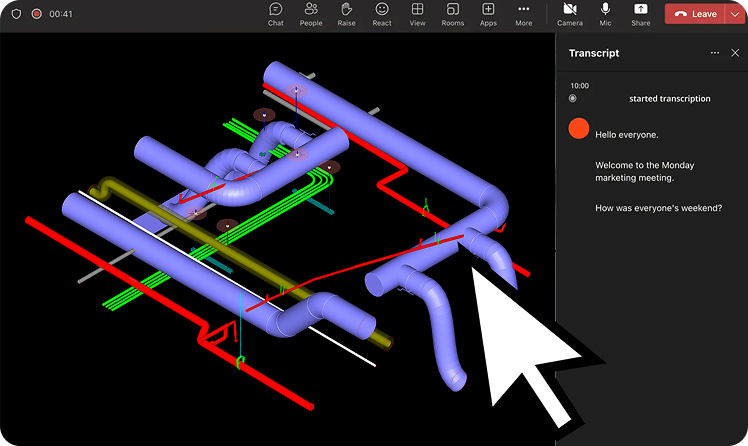This screenshot has width=748, height=446.
Task: Click the orange speaker avatar
Action: [x=578, y=128]
